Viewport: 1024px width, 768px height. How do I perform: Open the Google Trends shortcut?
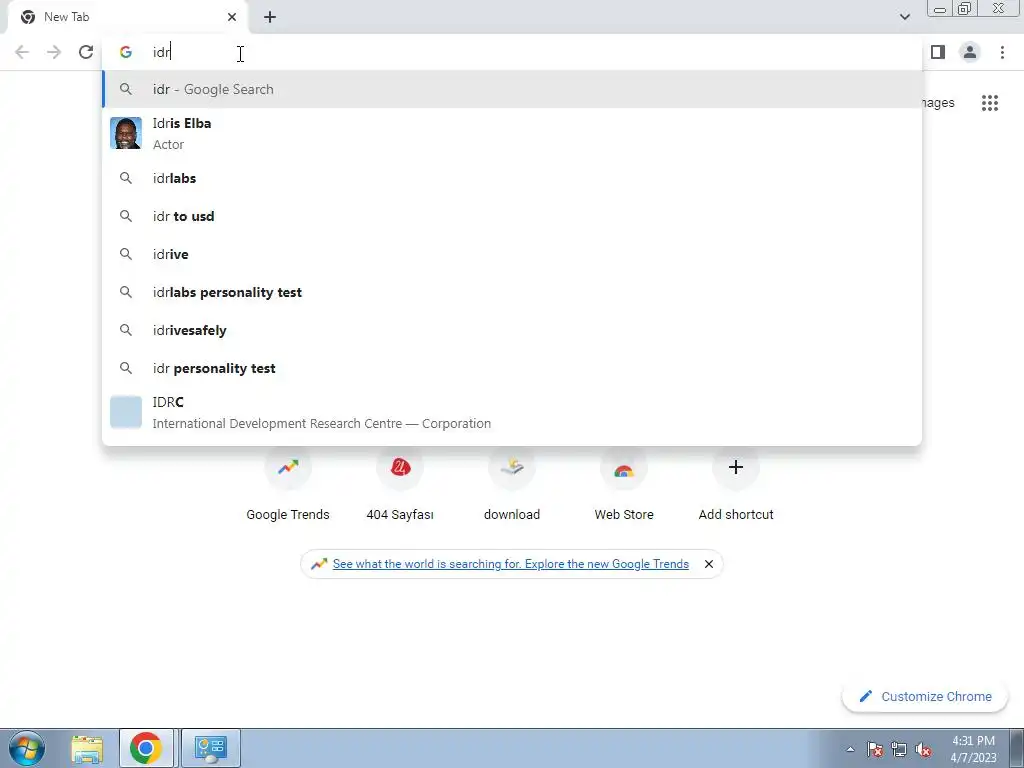click(288, 485)
